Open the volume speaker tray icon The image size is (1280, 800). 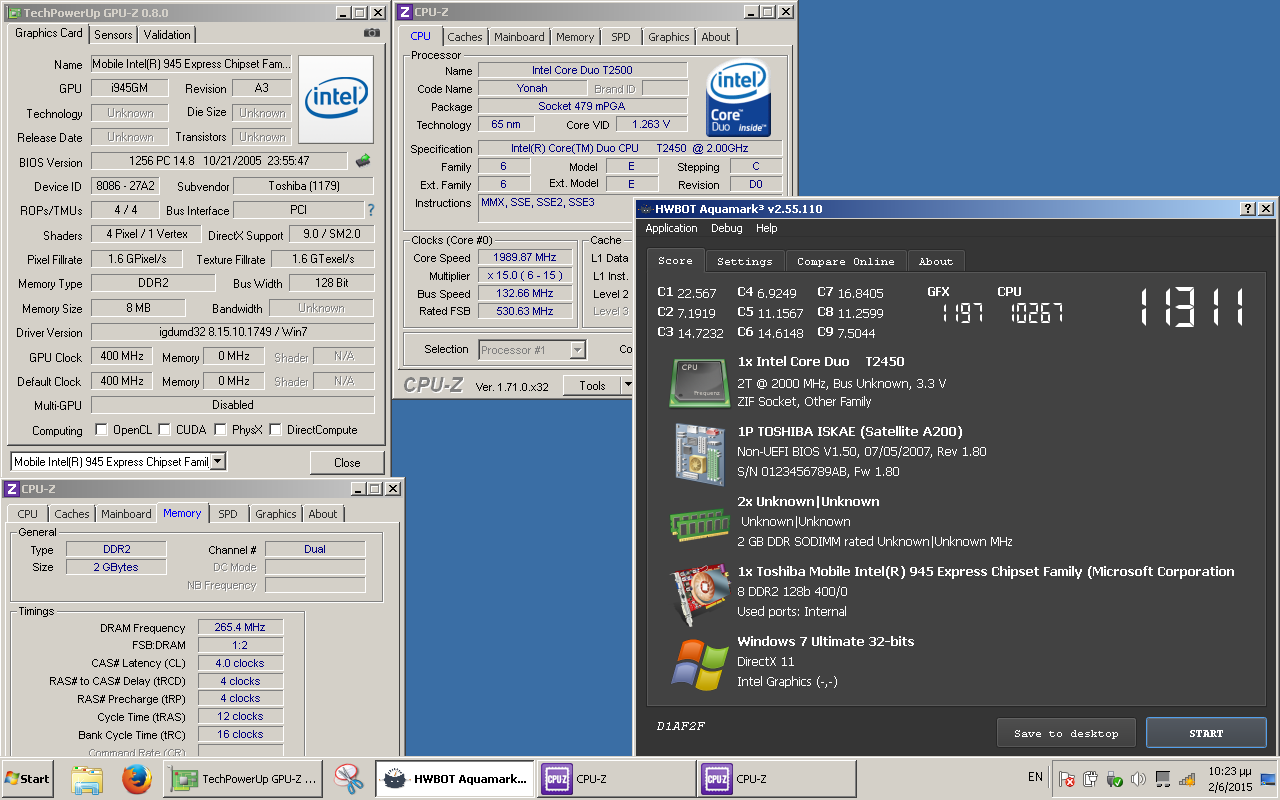(x=1138, y=779)
